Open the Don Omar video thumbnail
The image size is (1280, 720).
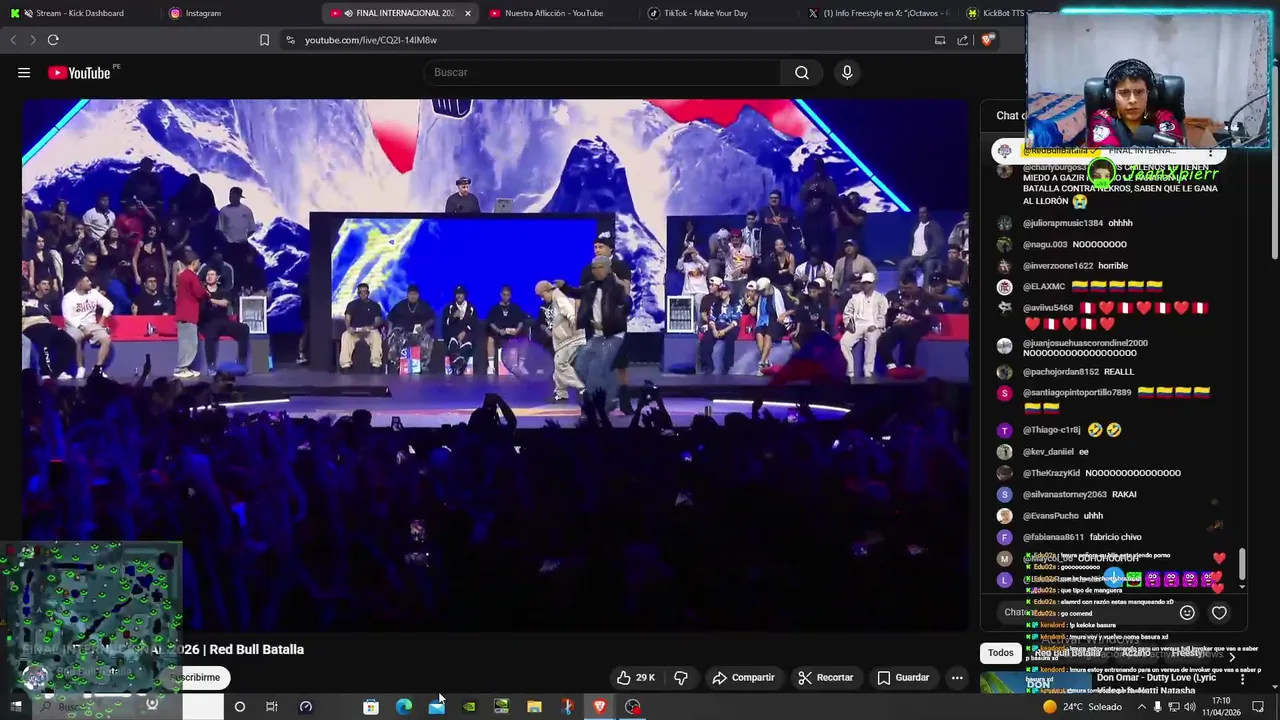1035,683
